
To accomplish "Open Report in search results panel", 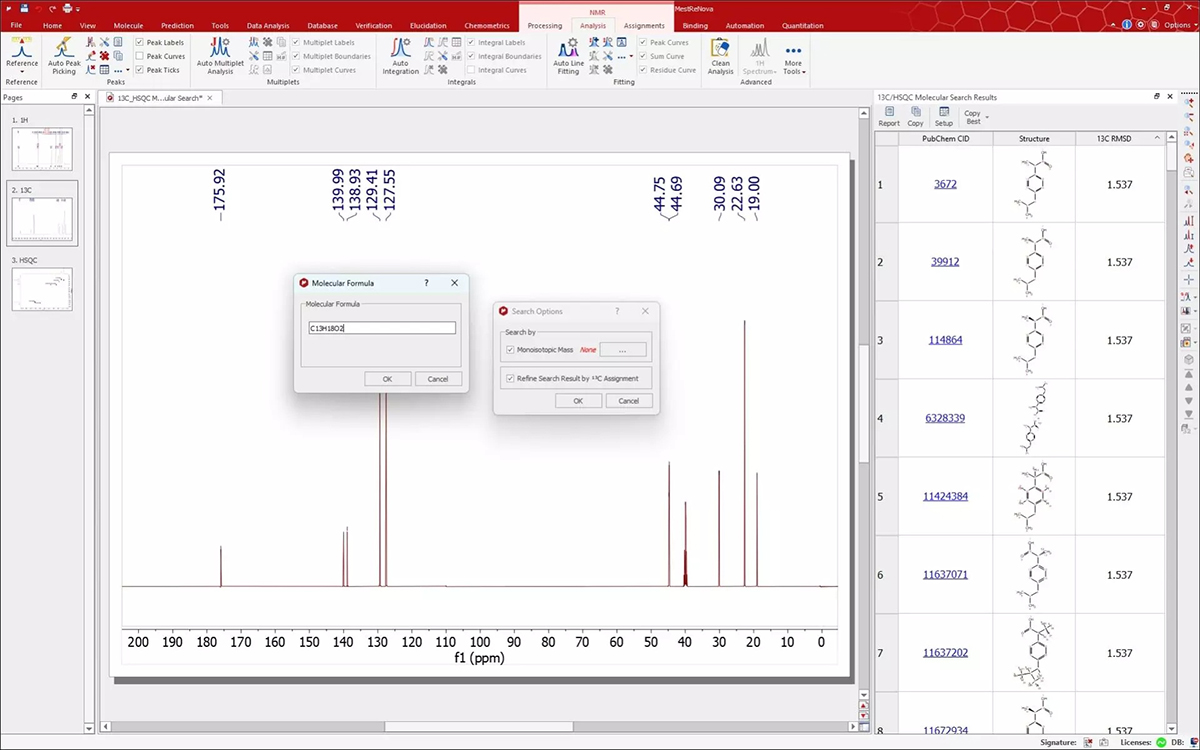I will [x=889, y=116].
